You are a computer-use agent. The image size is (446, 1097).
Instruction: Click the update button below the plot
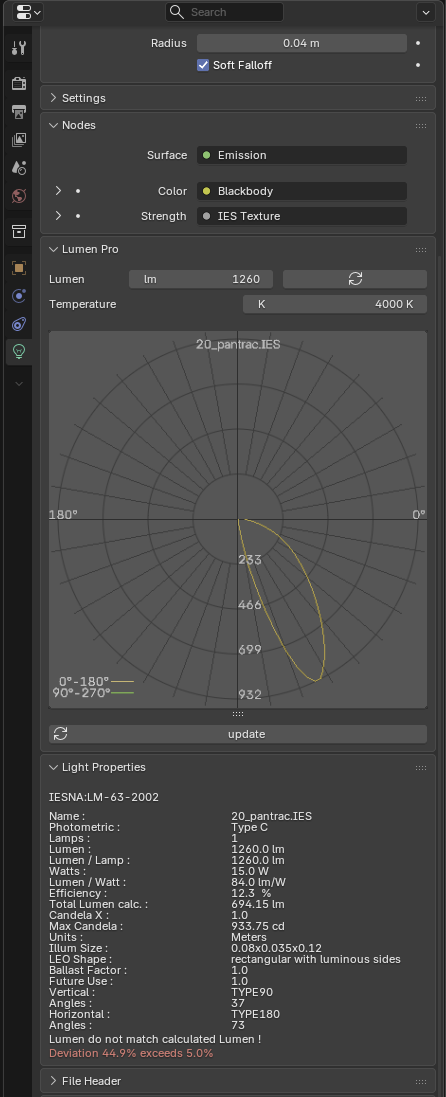[x=238, y=735]
